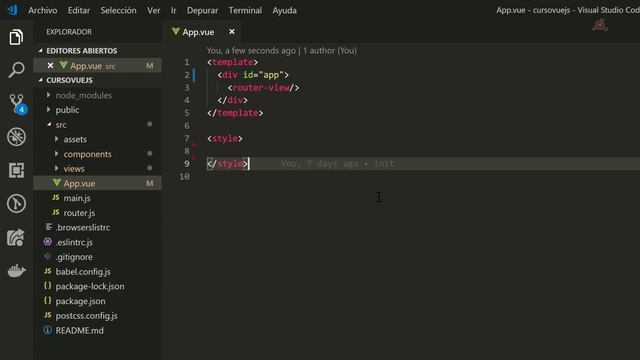This screenshot has height=360, width=640.
Task: Click the git icon beside .gitignore
Action: [x=48, y=256]
